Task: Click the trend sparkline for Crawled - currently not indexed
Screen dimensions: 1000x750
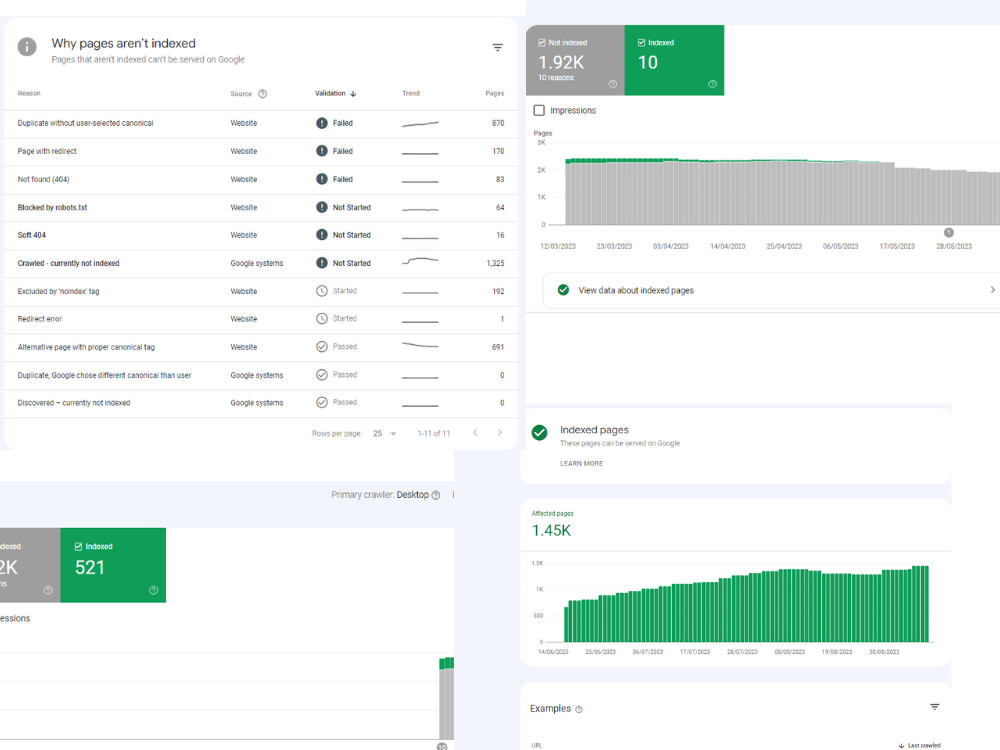Action: (x=420, y=261)
